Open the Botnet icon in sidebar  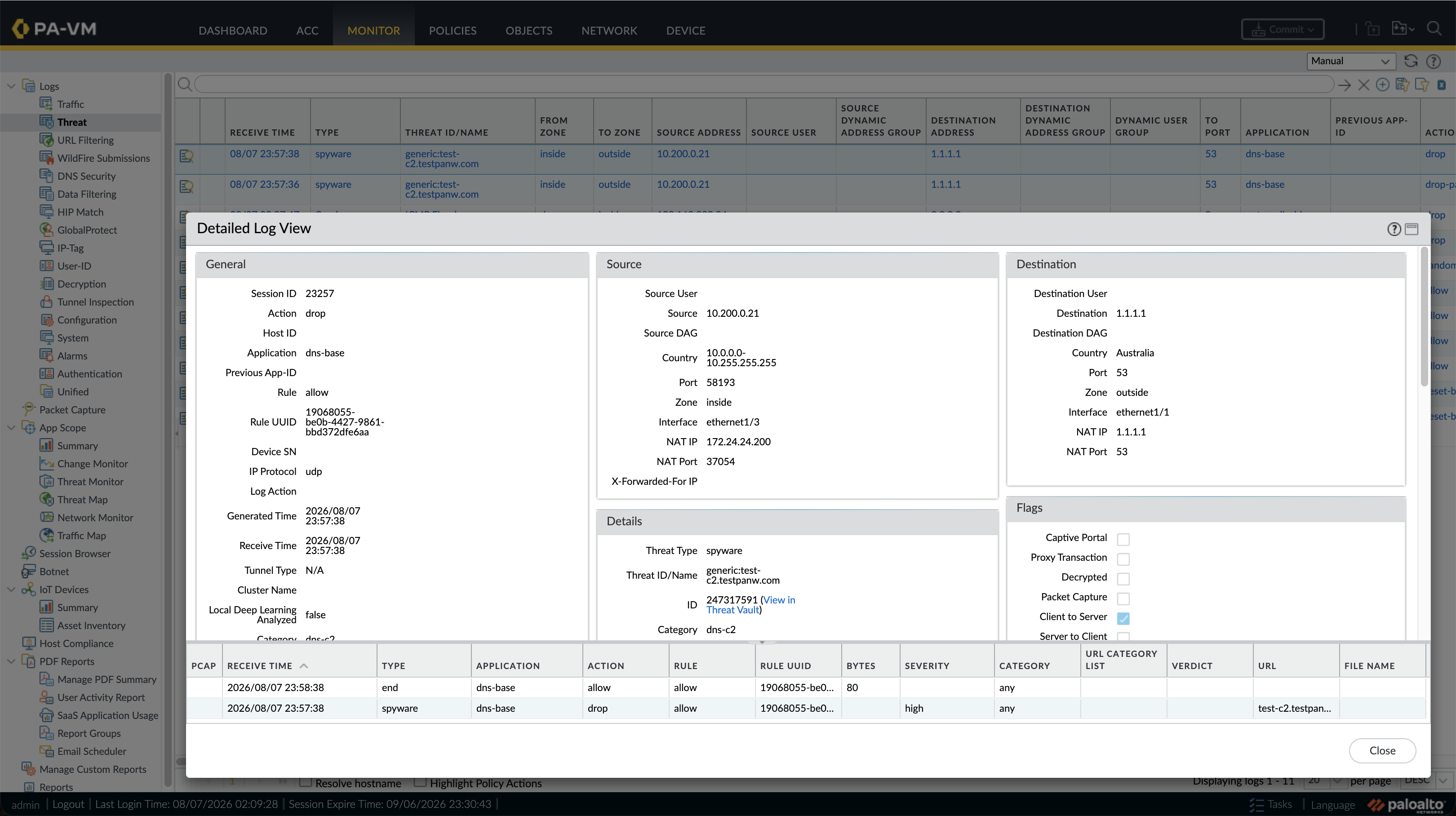28,571
